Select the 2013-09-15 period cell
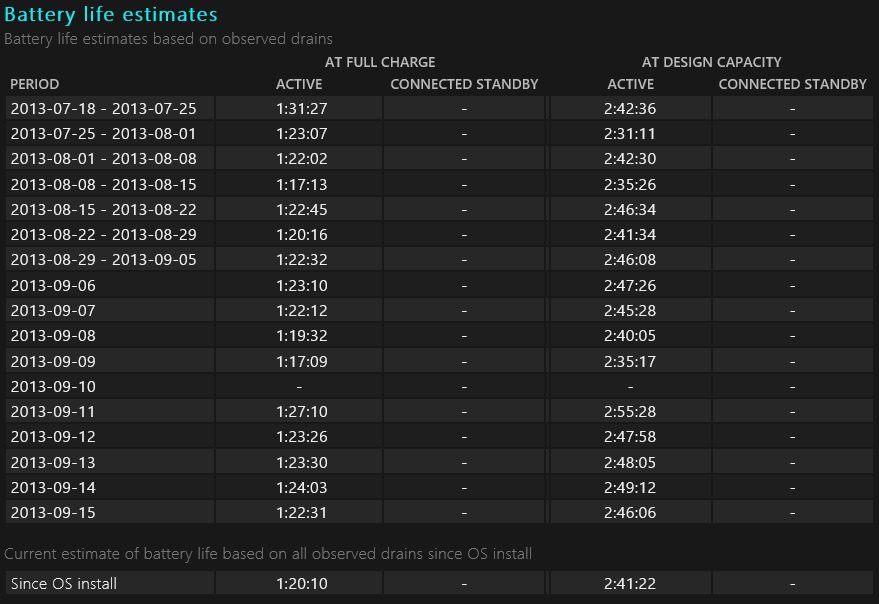The height and width of the screenshot is (604, 879). pyautogui.click(x=53, y=513)
